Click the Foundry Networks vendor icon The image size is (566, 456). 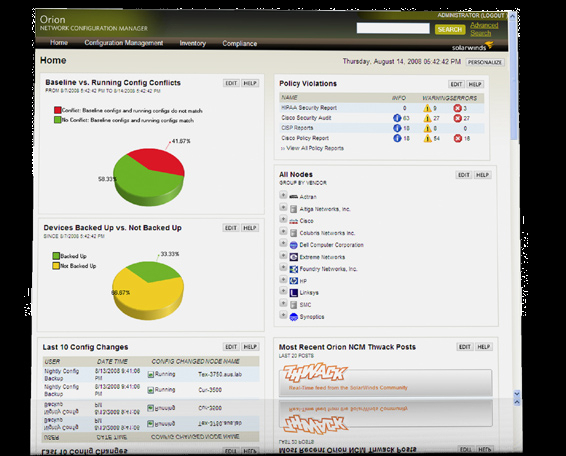coord(293,269)
